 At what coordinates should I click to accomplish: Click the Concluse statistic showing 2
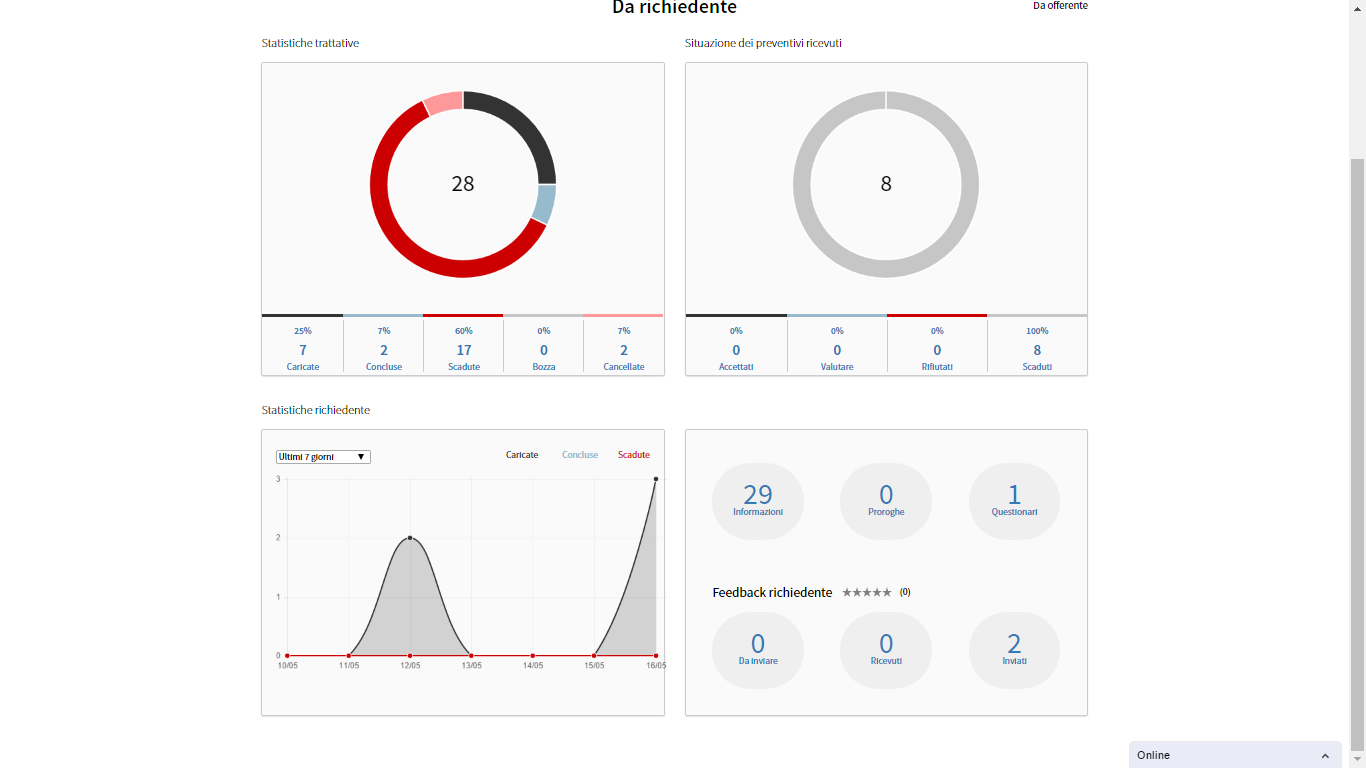tap(384, 350)
